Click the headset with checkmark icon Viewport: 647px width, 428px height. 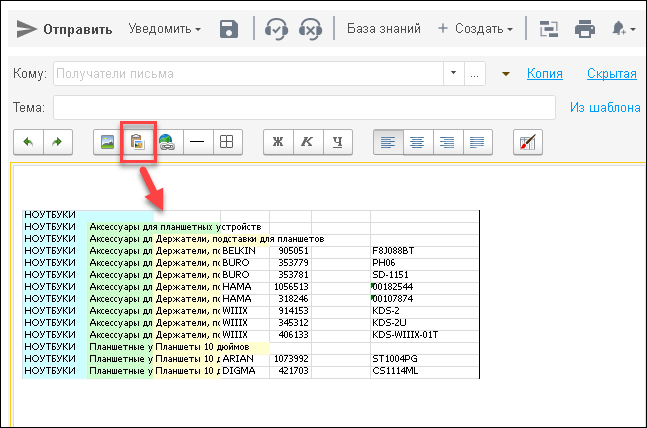click(276, 29)
